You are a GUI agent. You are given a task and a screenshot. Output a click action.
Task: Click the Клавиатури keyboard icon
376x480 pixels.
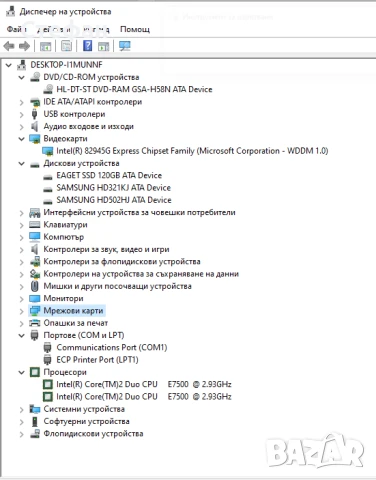pos(35,225)
